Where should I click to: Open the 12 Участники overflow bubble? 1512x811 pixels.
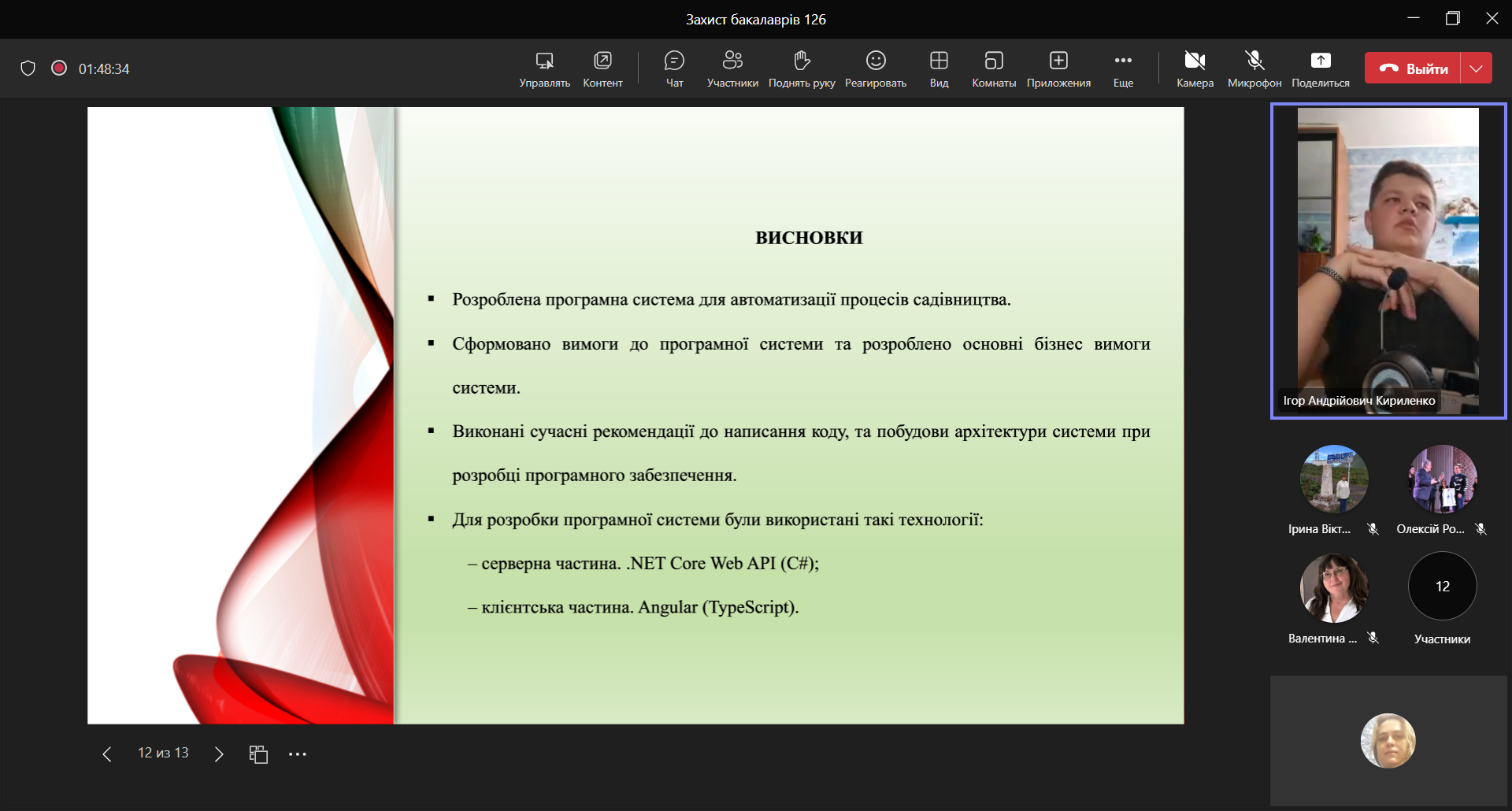(1443, 587)
